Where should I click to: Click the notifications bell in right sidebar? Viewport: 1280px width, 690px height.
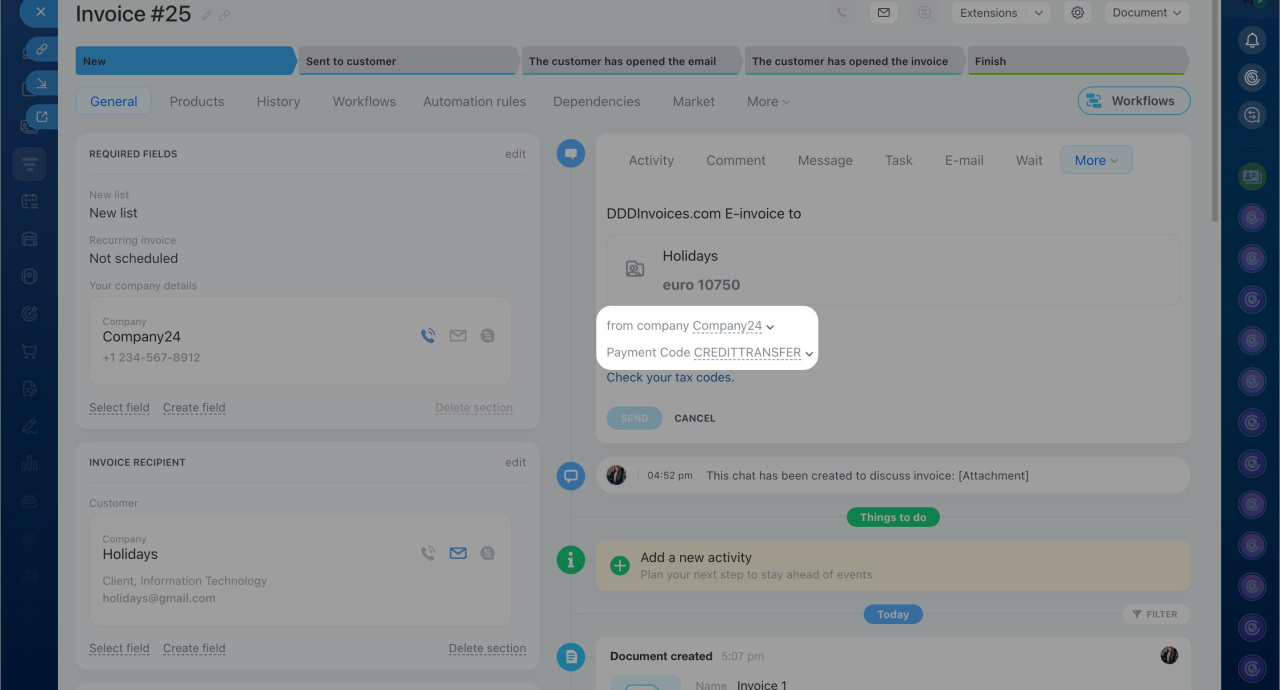(1252, 40)
